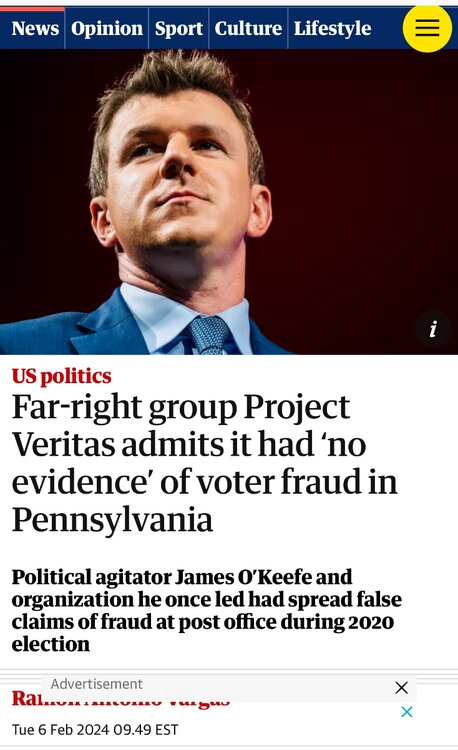This screenshot has width=458, height=750.
Task: Open the US politics topic link
Action: point(61,376)
